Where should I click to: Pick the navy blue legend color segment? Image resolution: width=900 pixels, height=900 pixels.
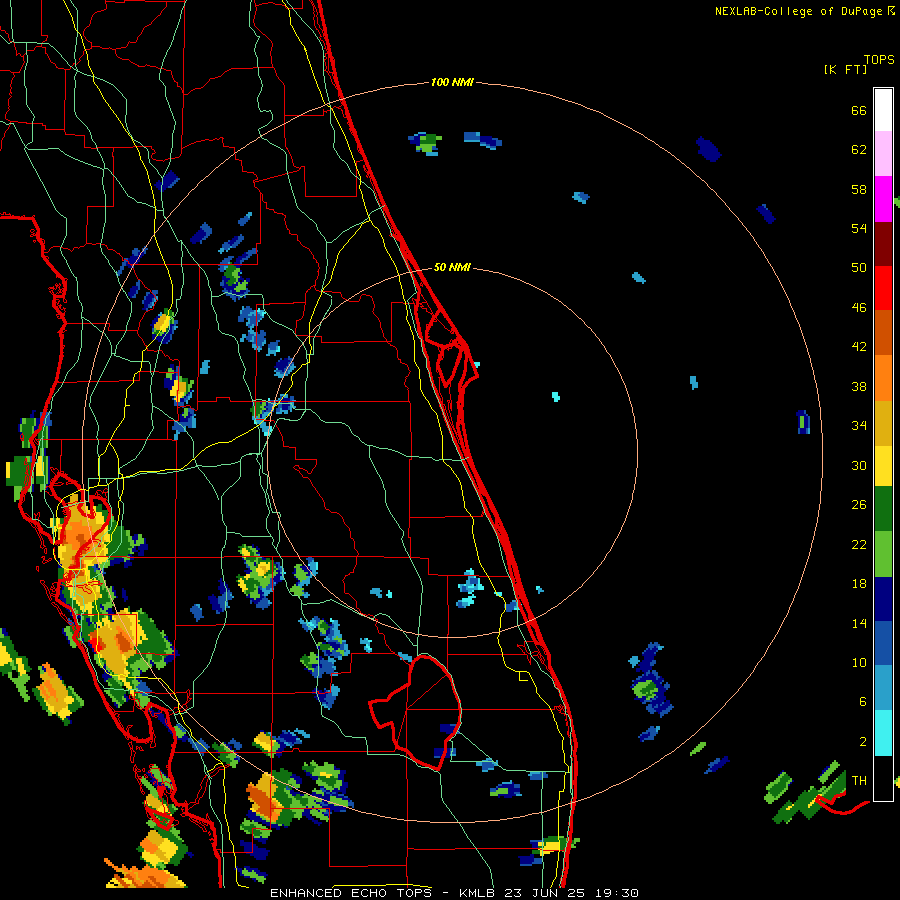click(x=883, y=599)
